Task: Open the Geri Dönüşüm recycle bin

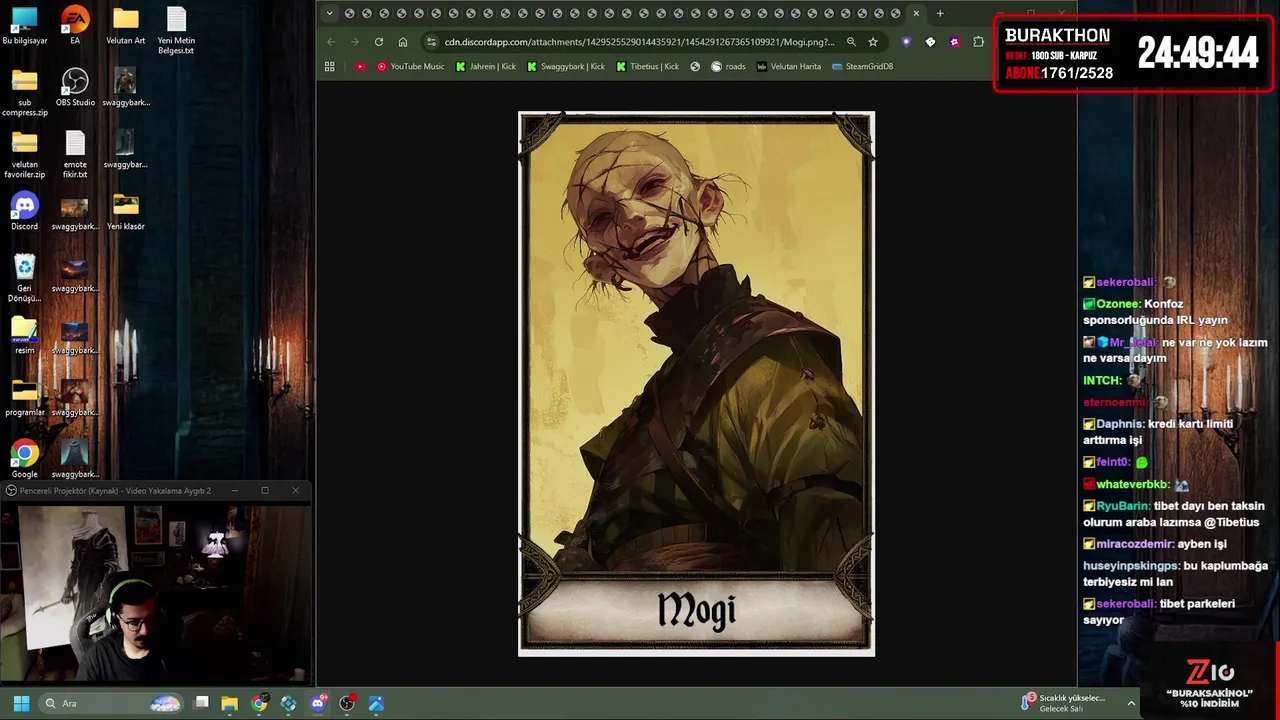Action: (x=25, y=279)
